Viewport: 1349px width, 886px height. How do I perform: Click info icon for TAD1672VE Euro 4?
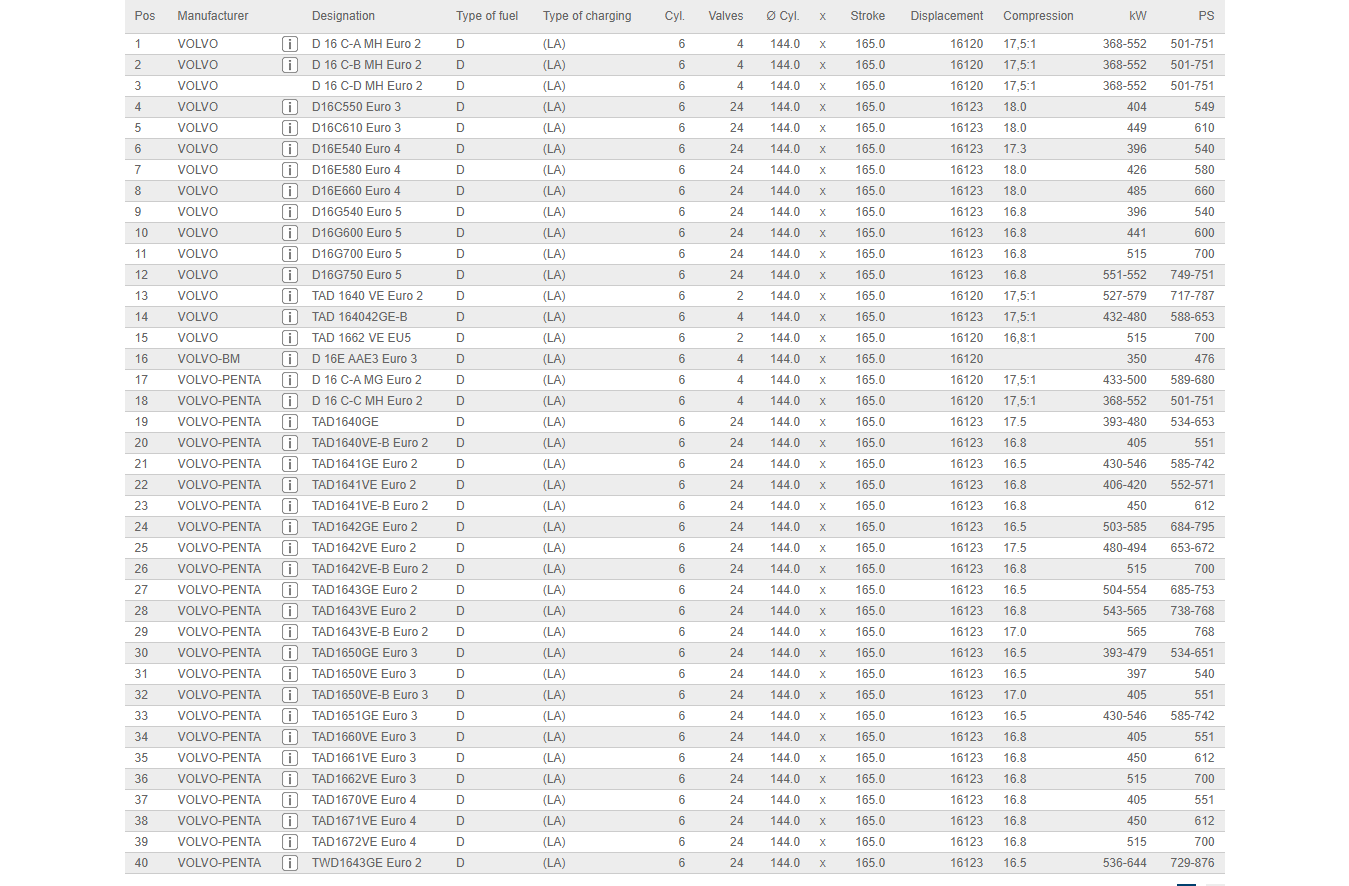tap(290, 842)
